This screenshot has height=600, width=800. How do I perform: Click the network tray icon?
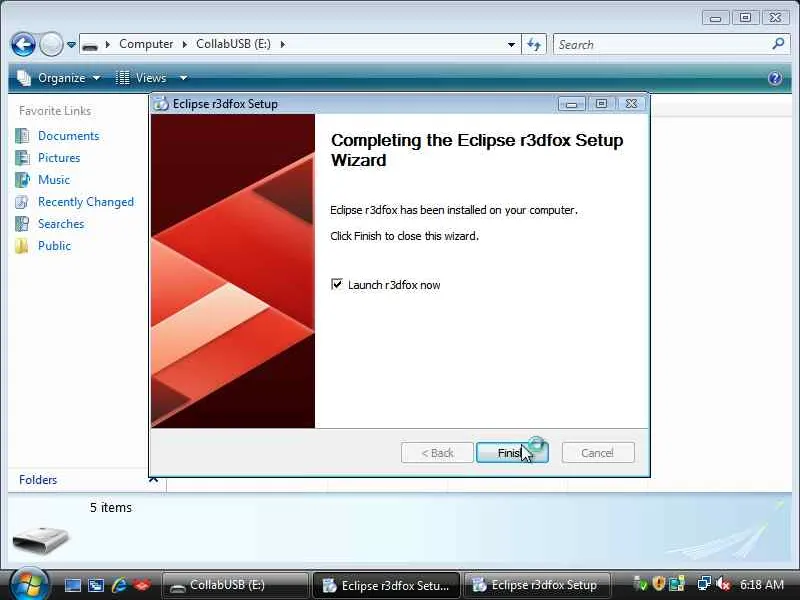click(704, 584)
